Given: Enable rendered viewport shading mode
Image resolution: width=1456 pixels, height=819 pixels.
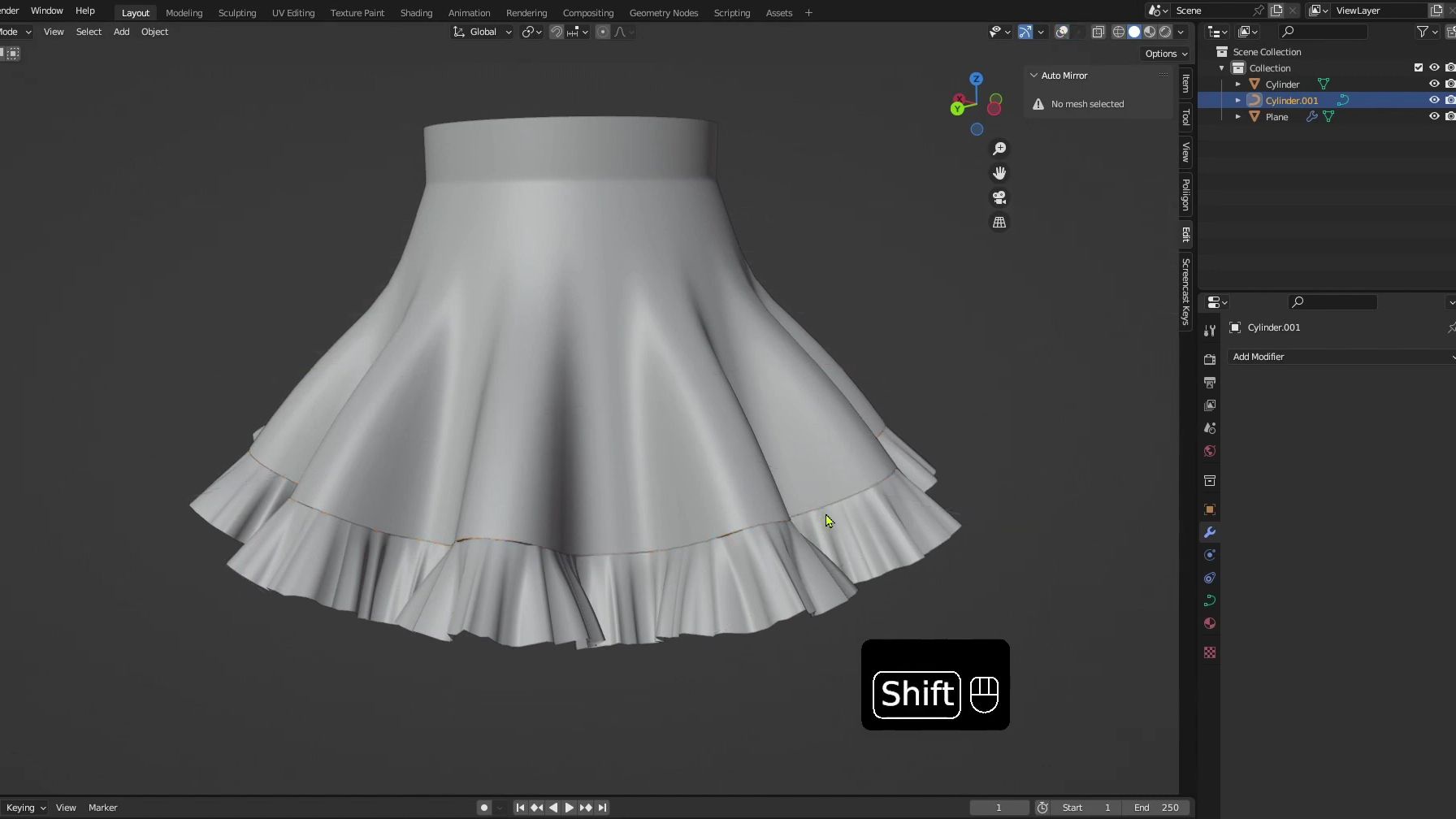Looking at the screenshot, I should [x=1164, y=32].
